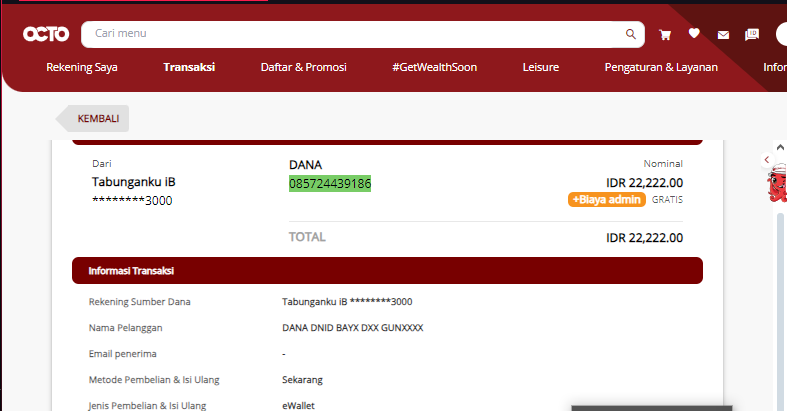Click the Sekarang value

coord(302,380)
